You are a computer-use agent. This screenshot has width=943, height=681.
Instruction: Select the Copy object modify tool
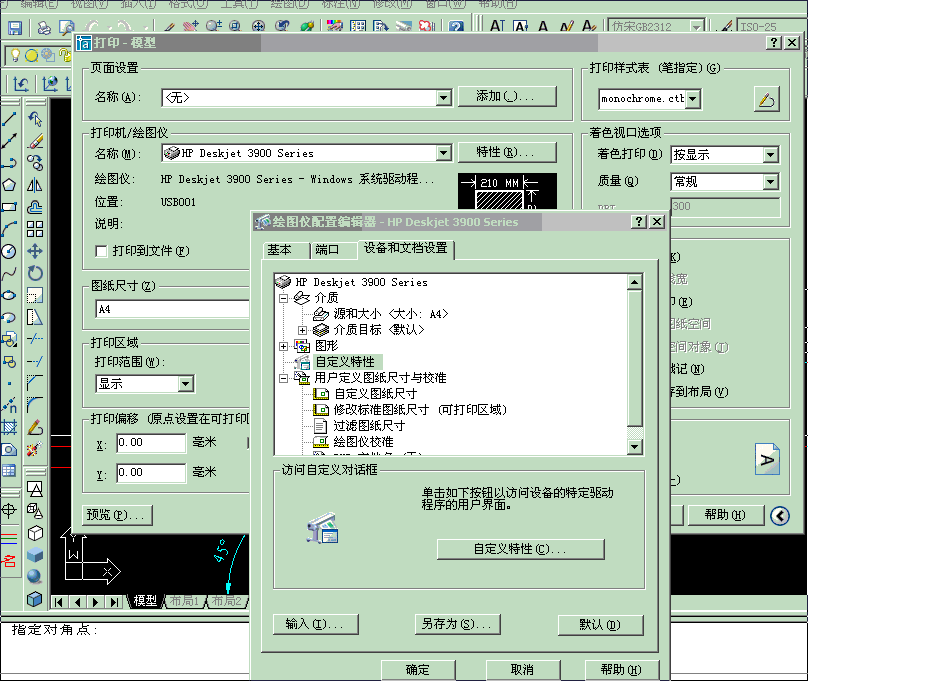[x=35, y=163]
